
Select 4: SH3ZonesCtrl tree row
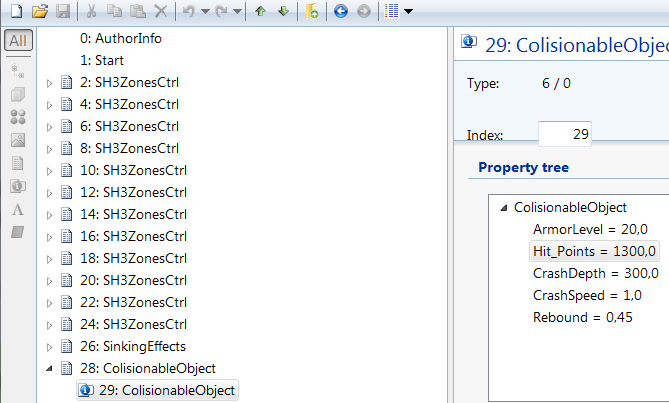pos(129,104)
